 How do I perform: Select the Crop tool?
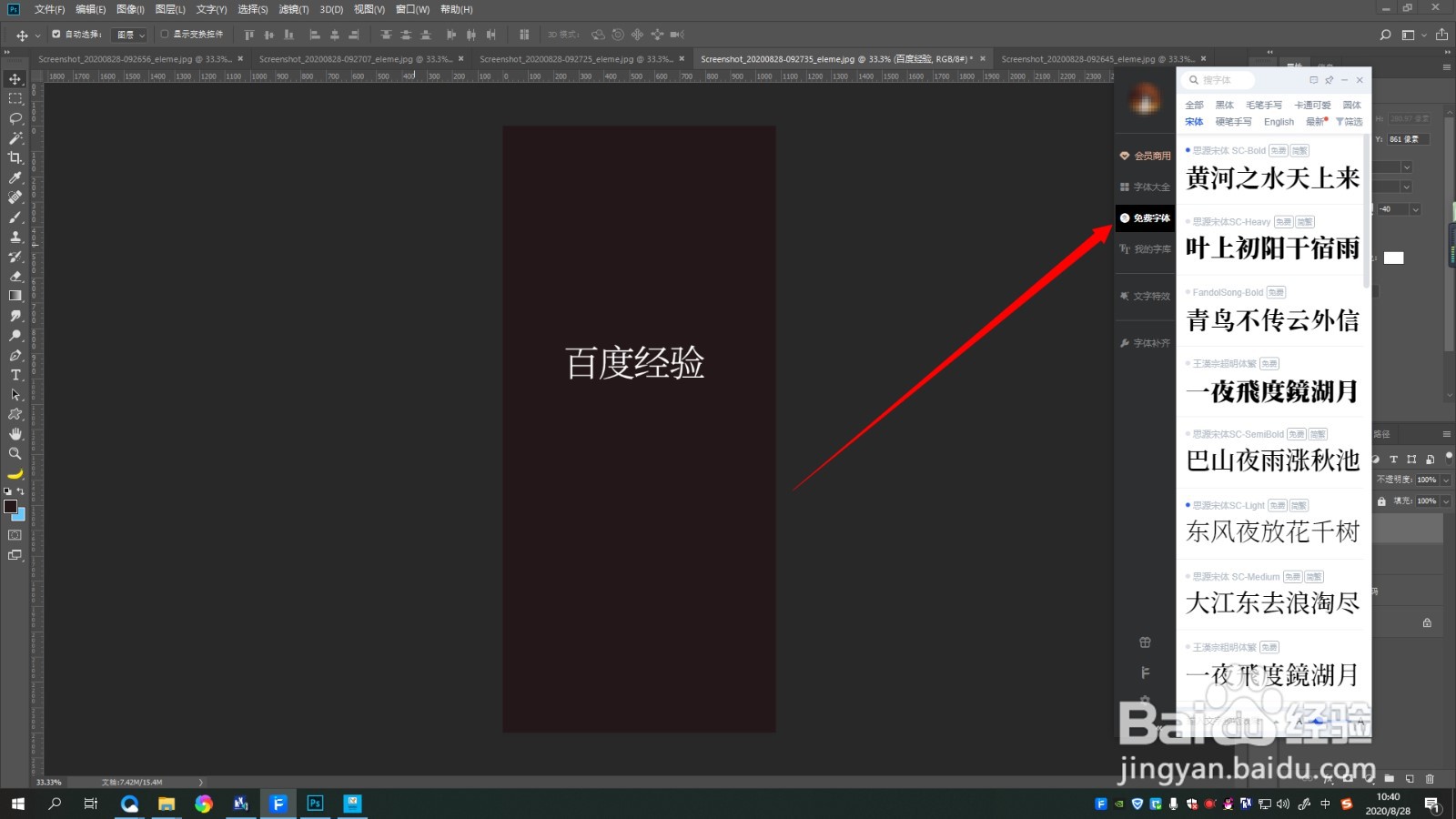[x=15, y=158]
